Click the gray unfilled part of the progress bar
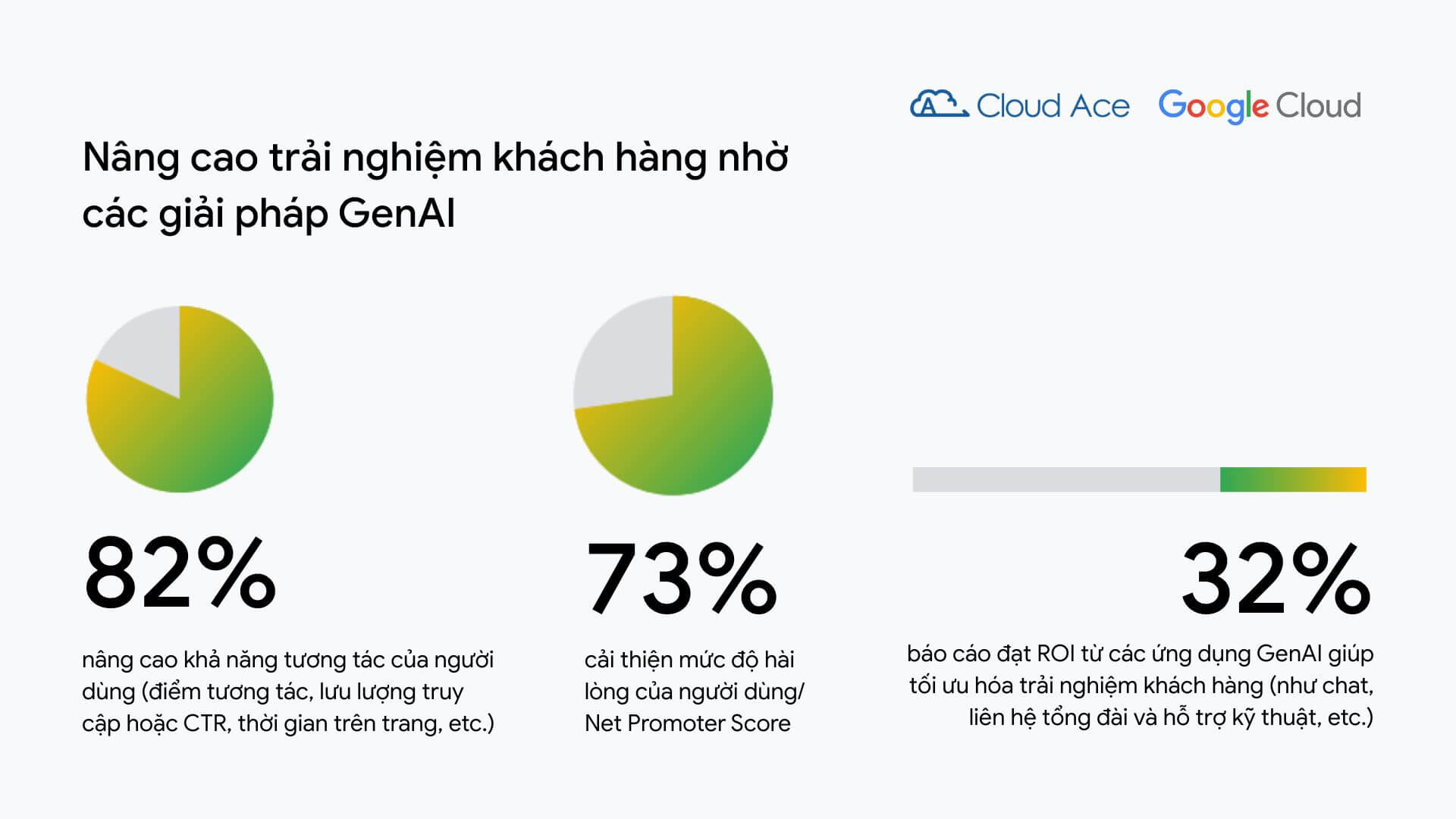 click(1065, 479)
